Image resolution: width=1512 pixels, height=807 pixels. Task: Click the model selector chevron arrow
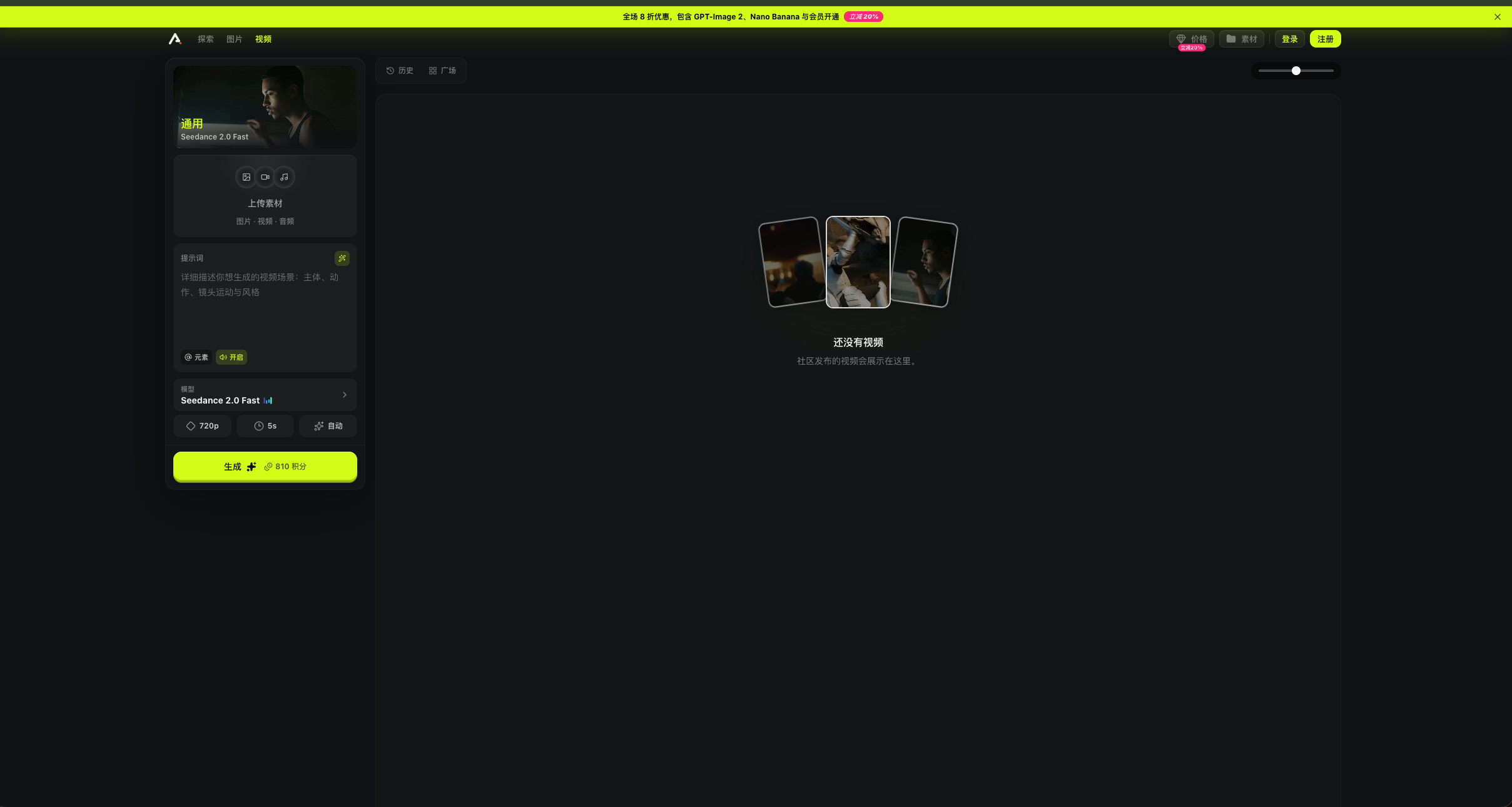click(345, 395)
